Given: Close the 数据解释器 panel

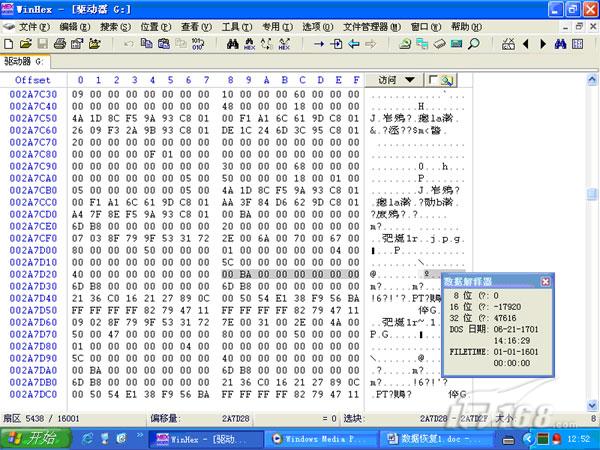Looking at the screenshot, I should pos(546,282).
